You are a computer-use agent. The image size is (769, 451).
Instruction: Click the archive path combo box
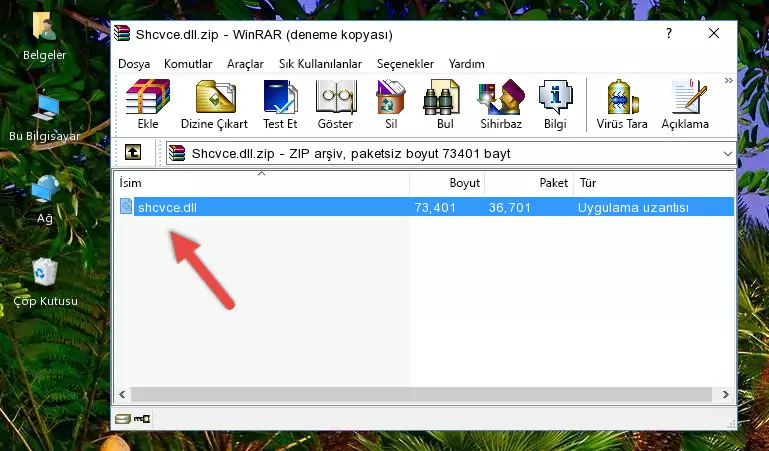451,153
